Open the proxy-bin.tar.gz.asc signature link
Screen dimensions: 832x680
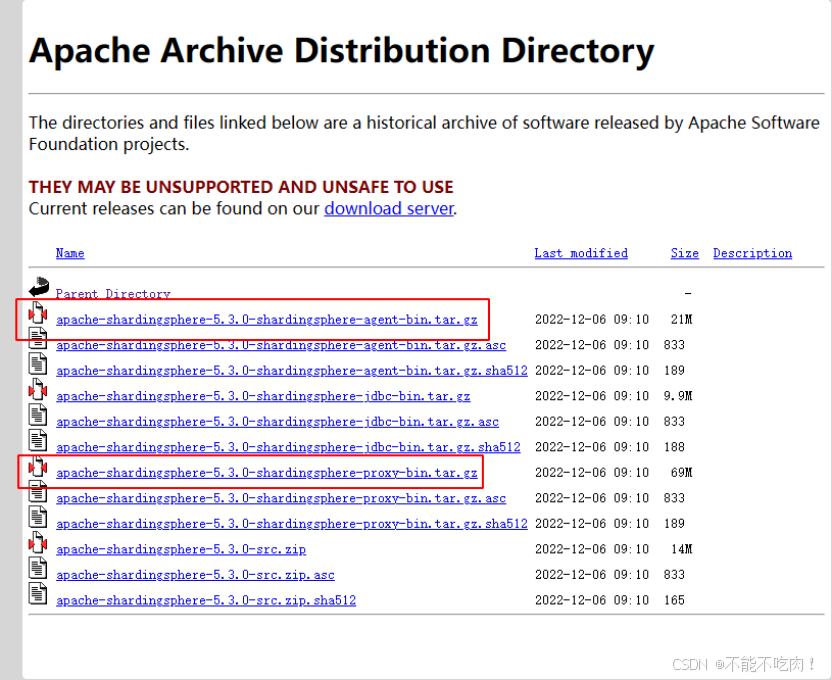point(281,498)
